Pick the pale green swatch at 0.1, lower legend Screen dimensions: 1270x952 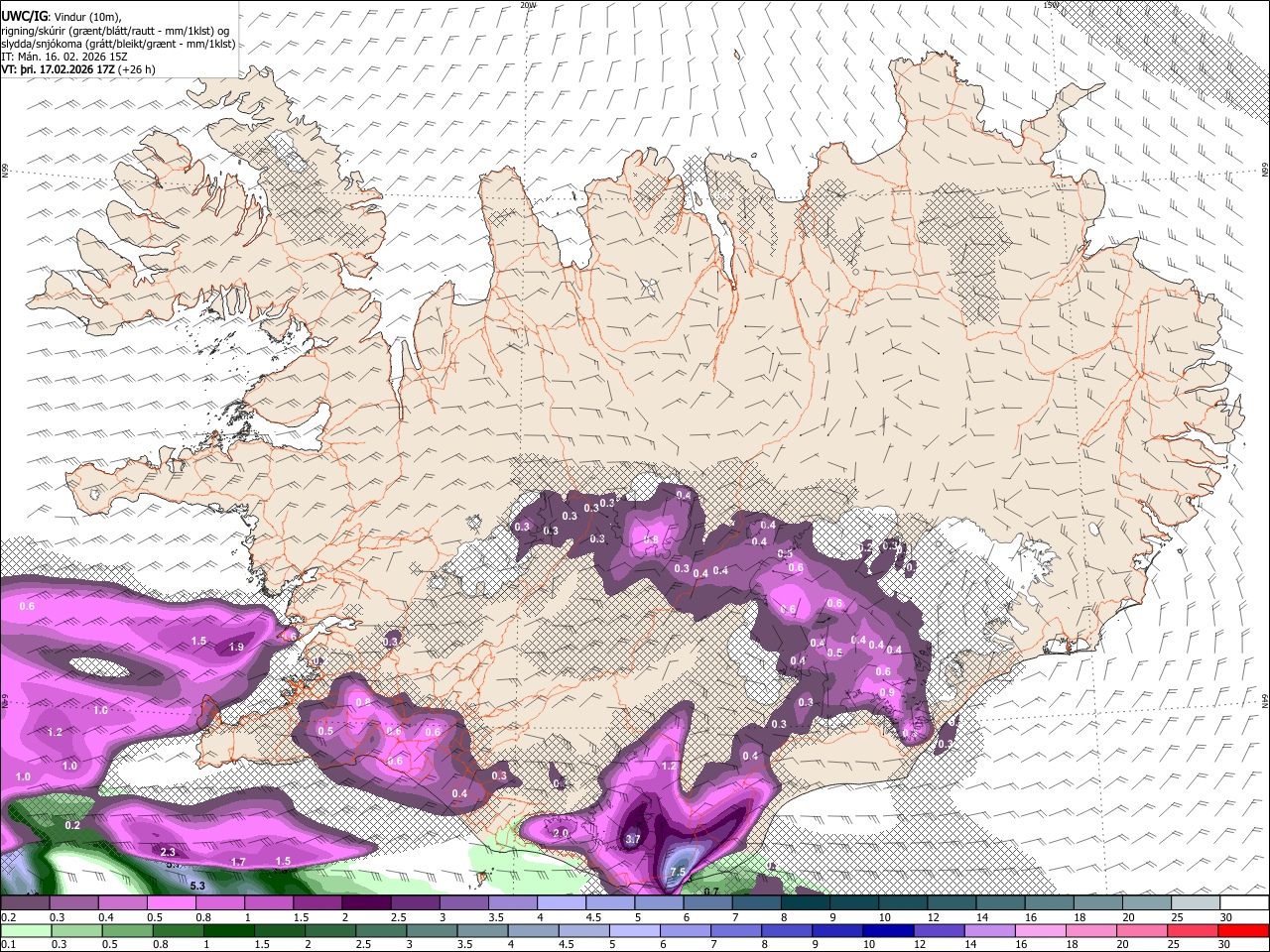25,930
